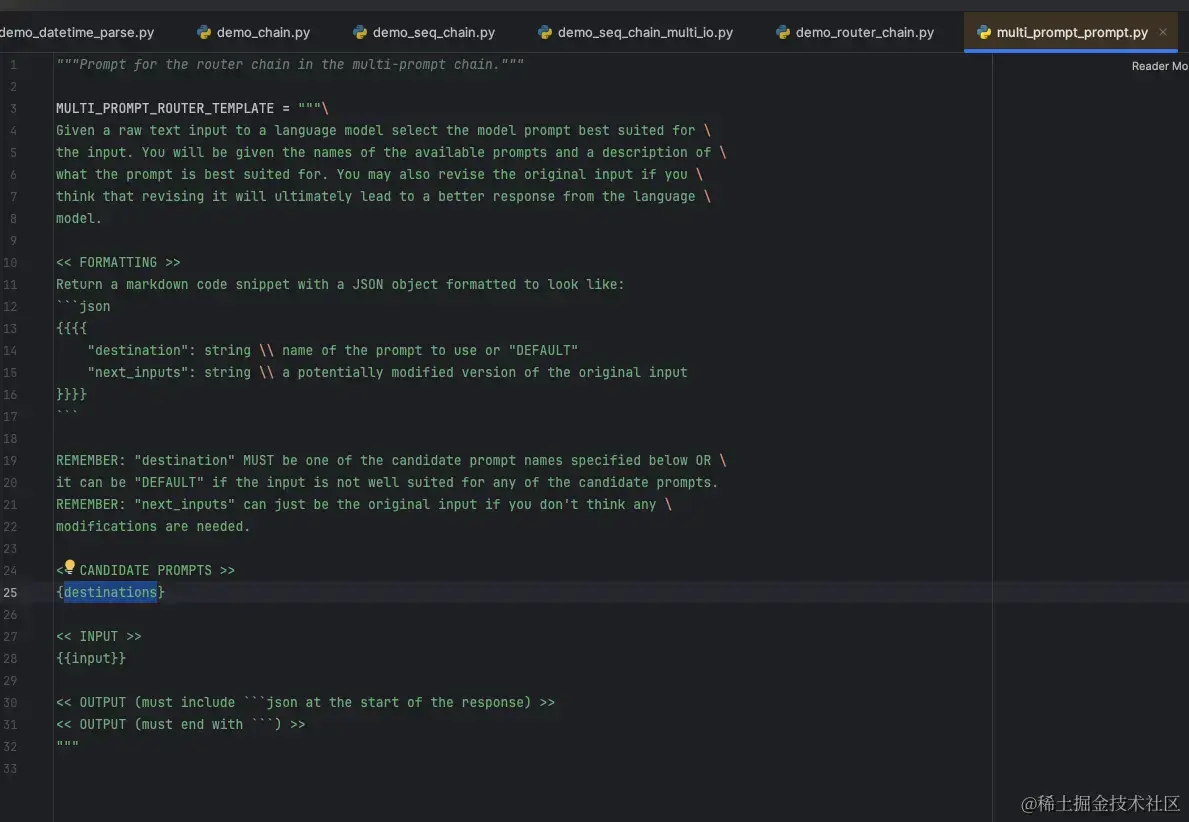The image size is (1189, 822).
Task: Click "next_inputs": string line text
Action: (387, 372)
